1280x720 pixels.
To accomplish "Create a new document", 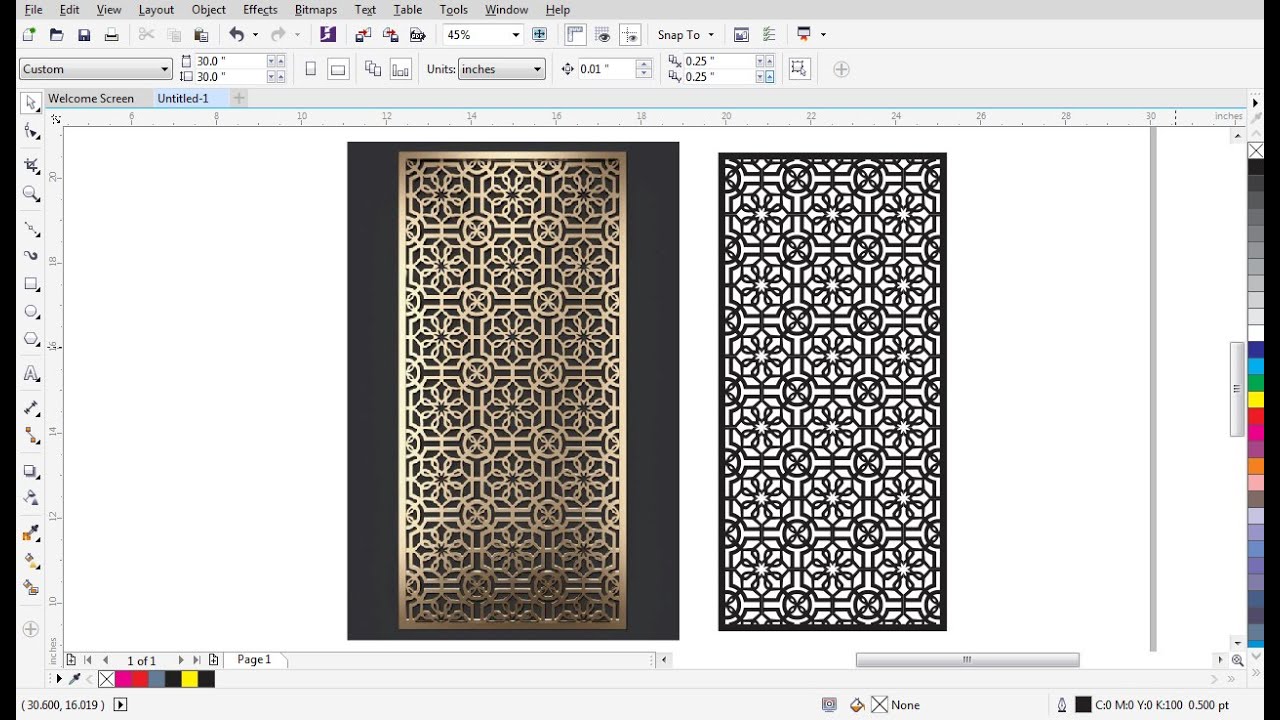I will [x=29, y=34].
